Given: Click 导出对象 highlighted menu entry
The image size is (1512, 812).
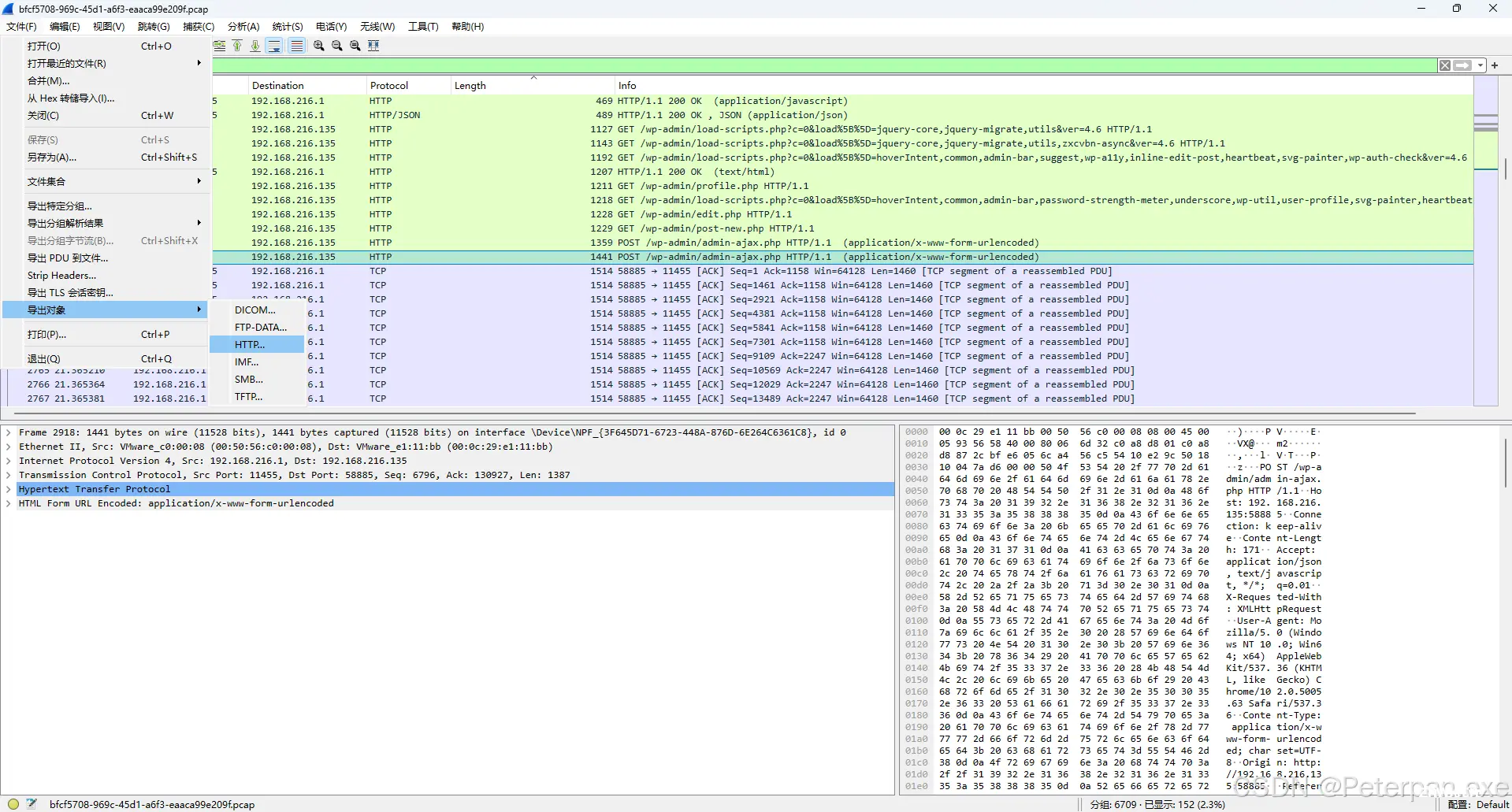Looking at the screenshot, I should click(106, 310).
